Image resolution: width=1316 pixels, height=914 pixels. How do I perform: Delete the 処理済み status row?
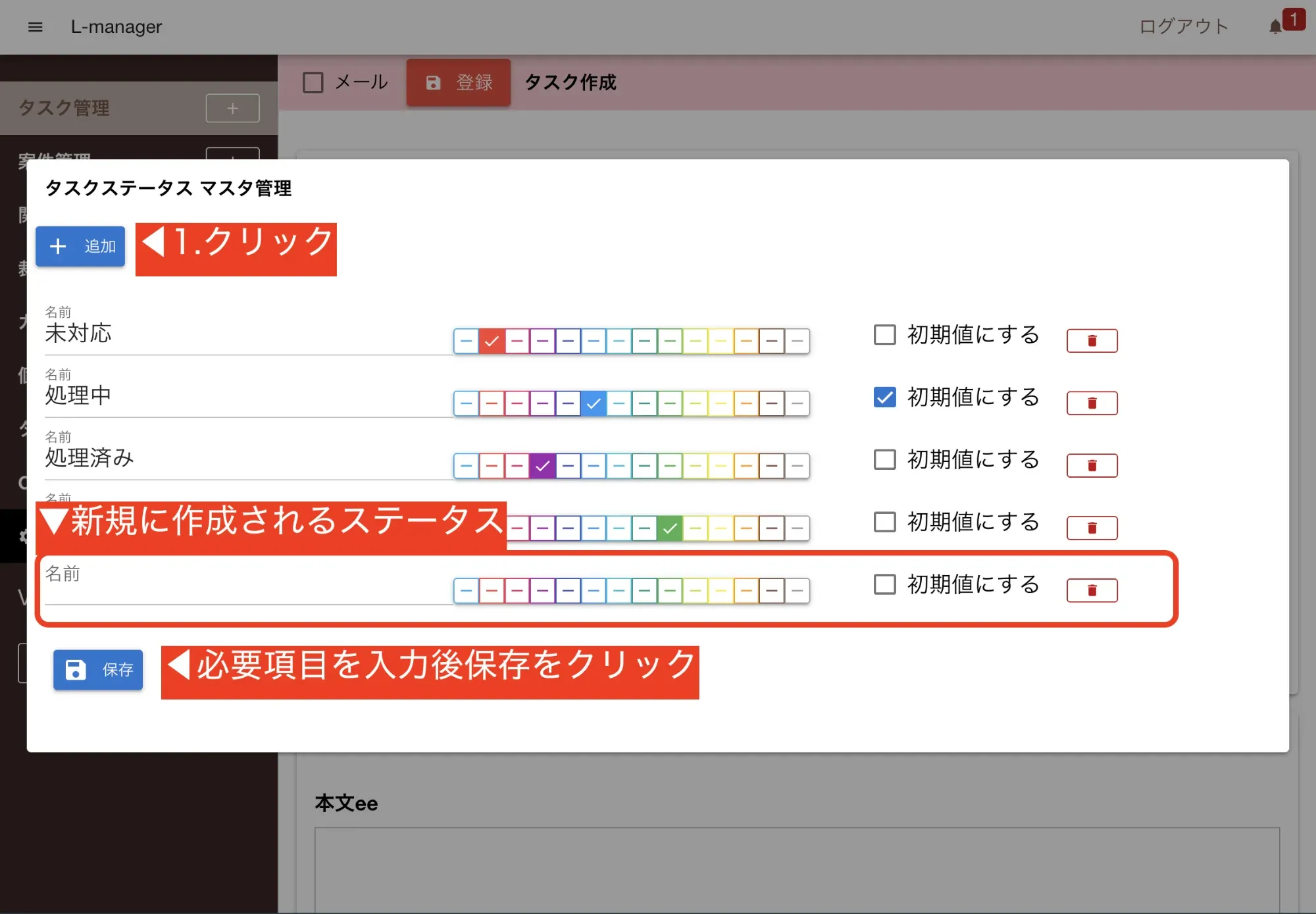(x=1092, y=466)
